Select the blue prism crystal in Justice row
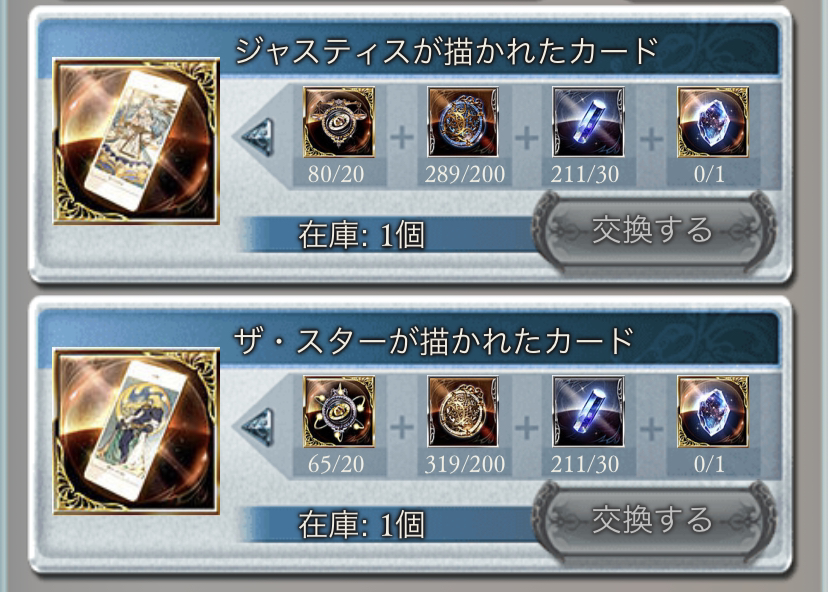The image size is (828, 592). click(x=588, y=122)
